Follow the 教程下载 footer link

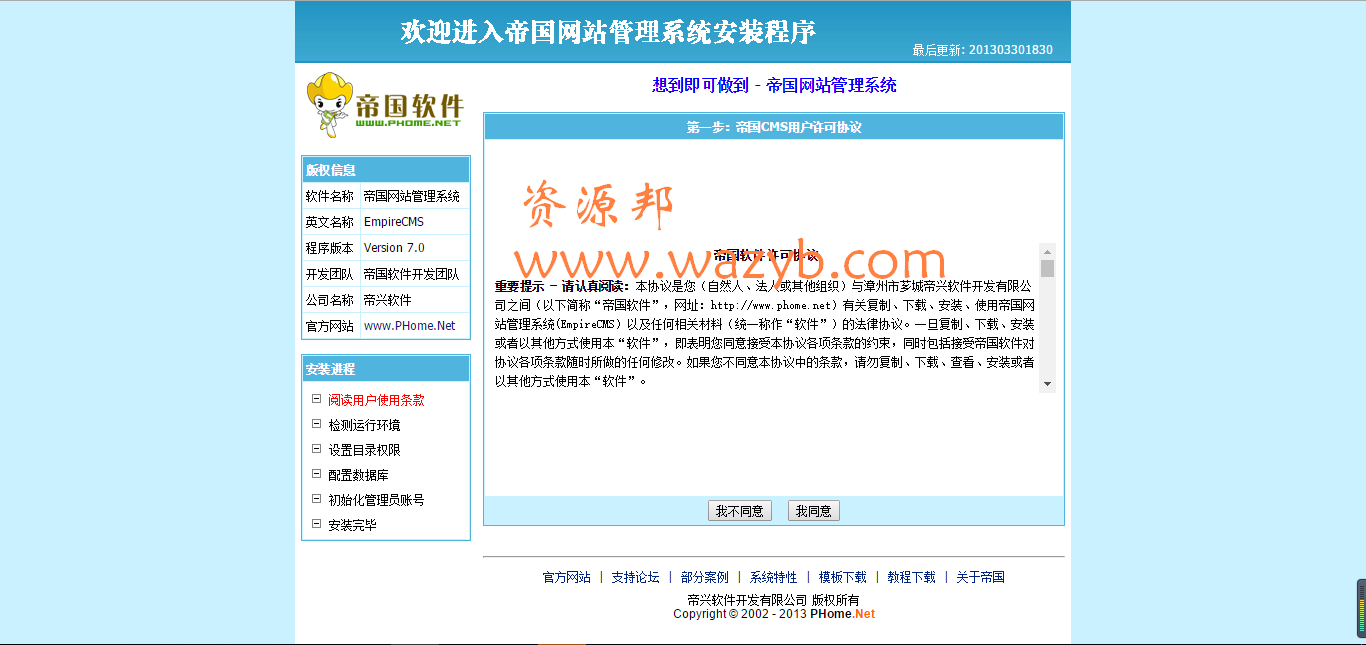[x=911, y=577]
